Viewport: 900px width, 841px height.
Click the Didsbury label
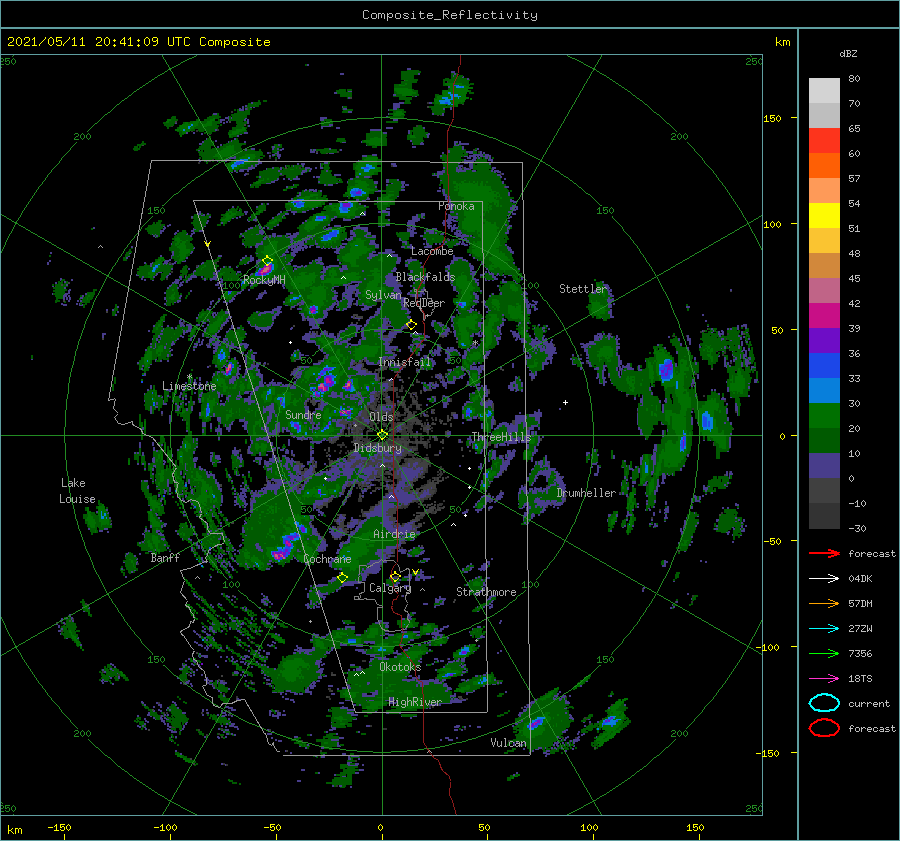coord(378,448)
